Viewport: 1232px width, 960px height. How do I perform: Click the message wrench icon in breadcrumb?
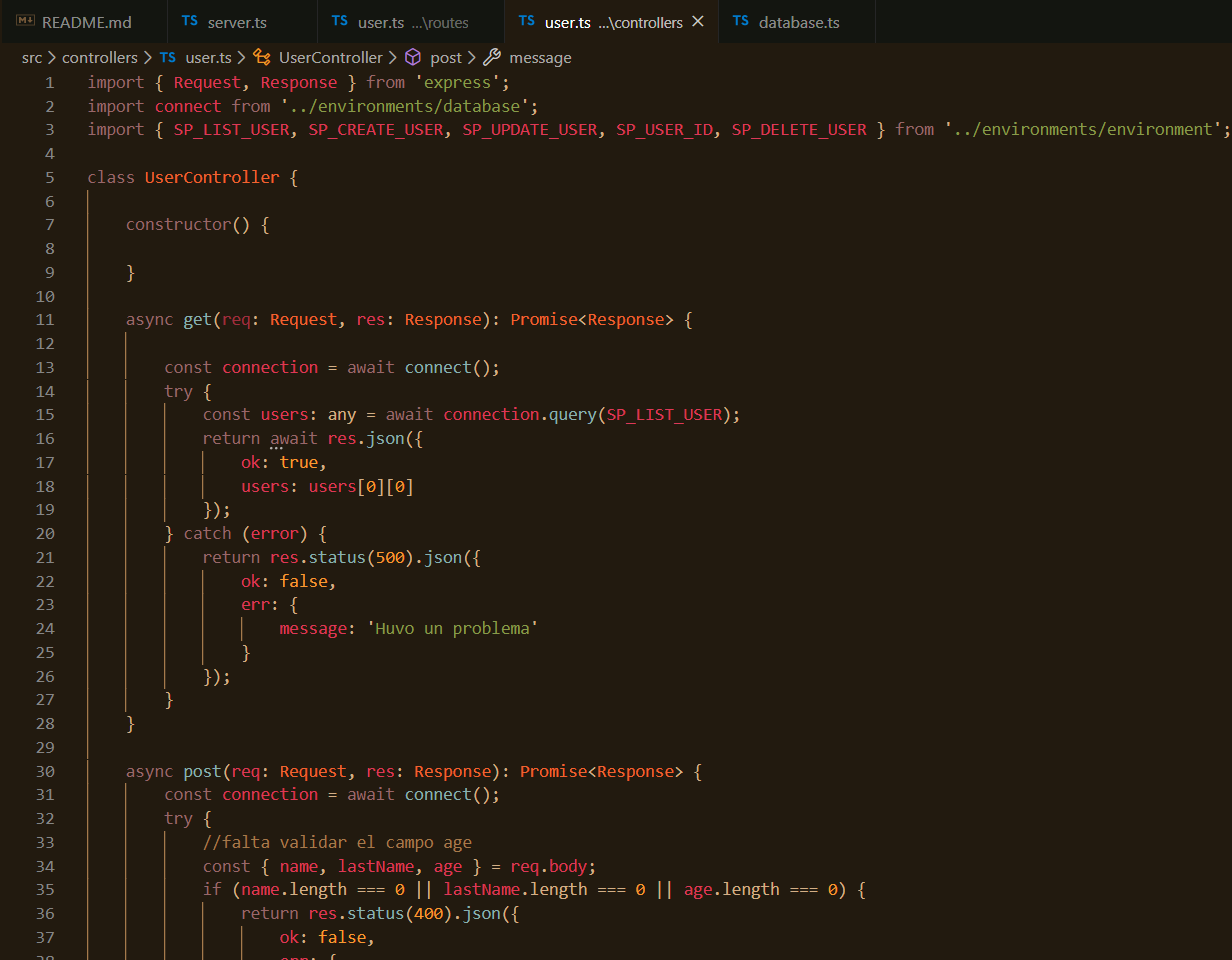click(x=492, y=58)
